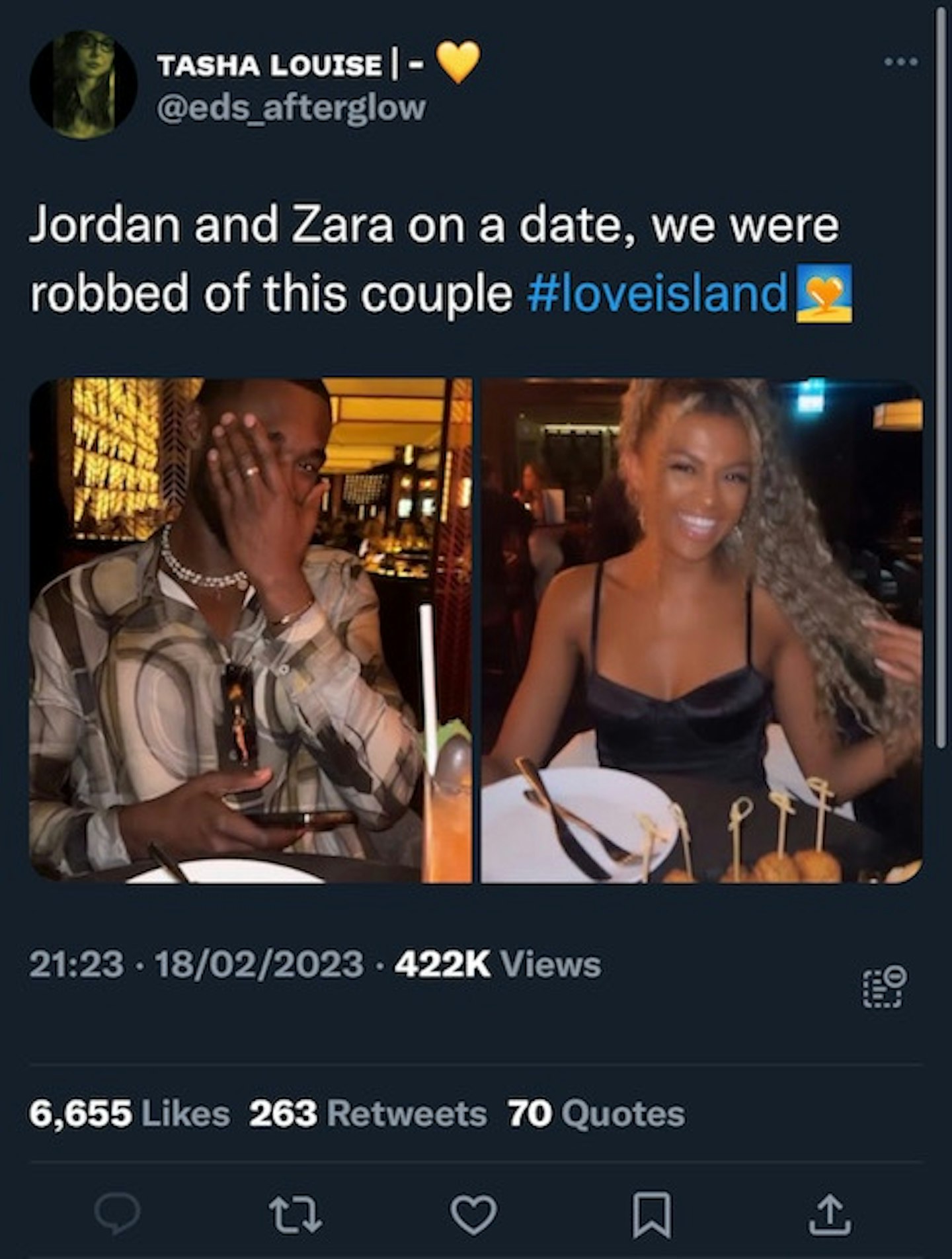Click the tweet analytics icon beside views

click(x=885, y=987)
